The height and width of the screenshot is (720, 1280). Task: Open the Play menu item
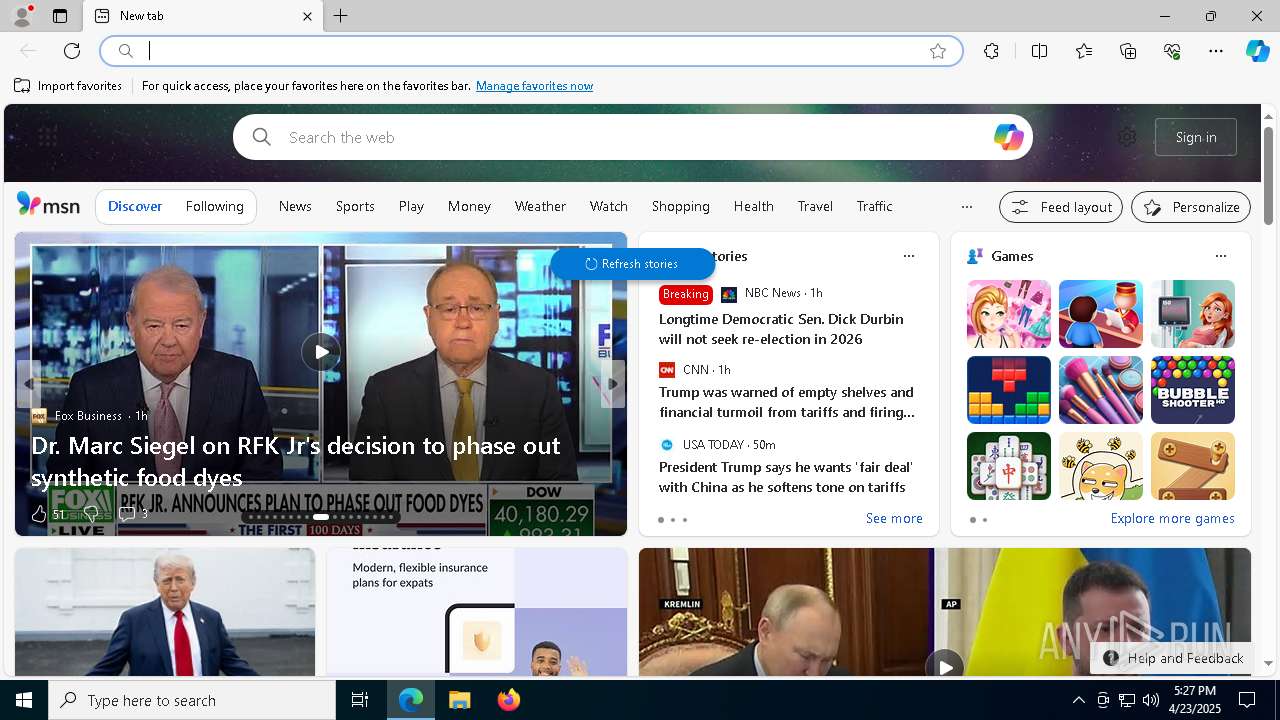click(411, 206)
